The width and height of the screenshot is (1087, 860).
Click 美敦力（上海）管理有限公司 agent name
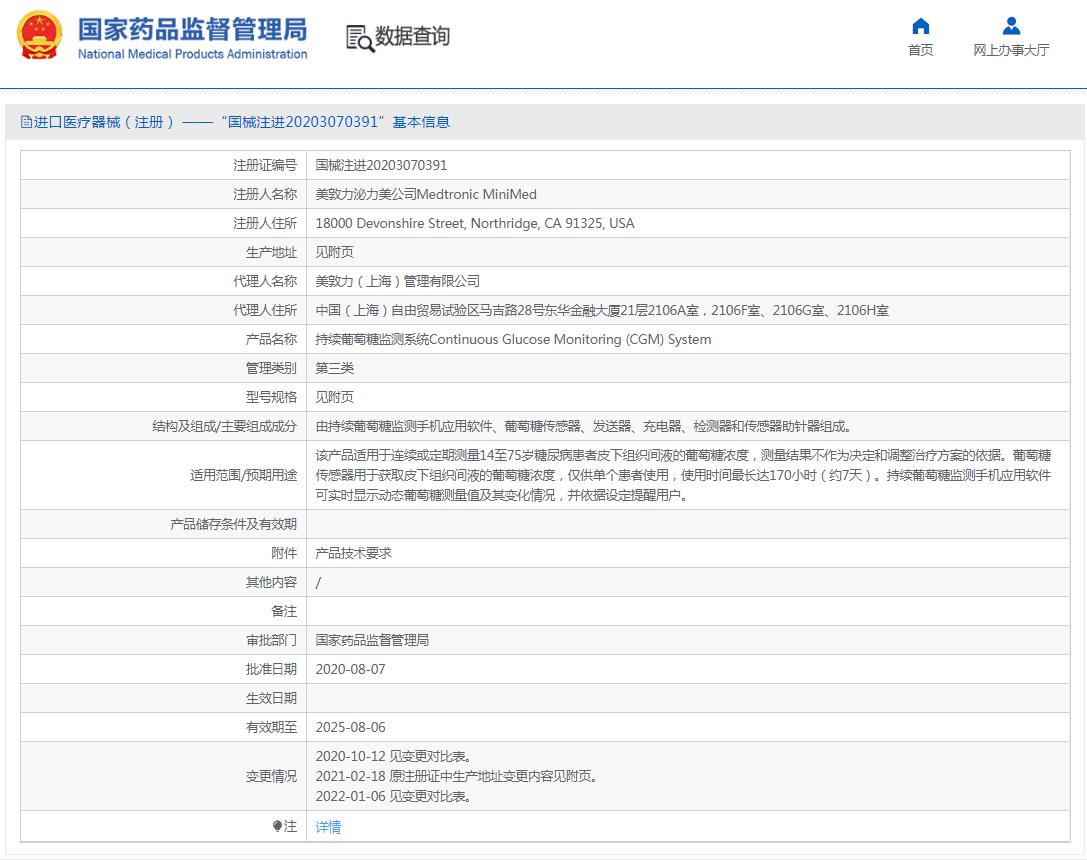(397, 281)
